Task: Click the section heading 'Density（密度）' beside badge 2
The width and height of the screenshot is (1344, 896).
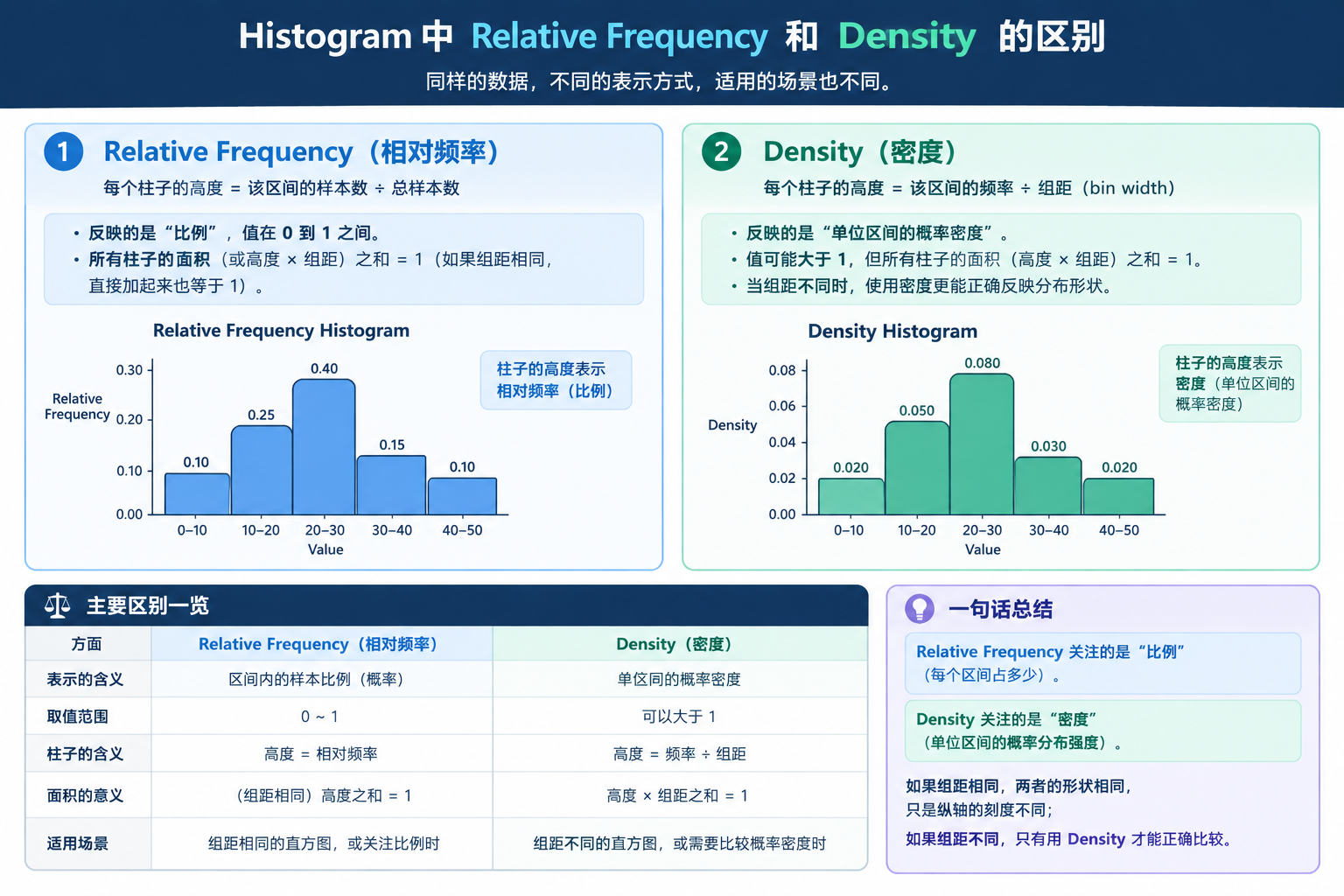Action: pyautogui.click(x=861, y=151)
